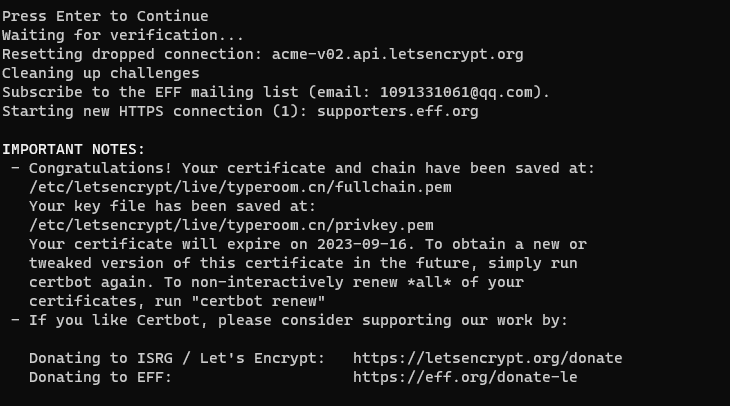Click the quoted "certbot renew" command

pos(258,301)
